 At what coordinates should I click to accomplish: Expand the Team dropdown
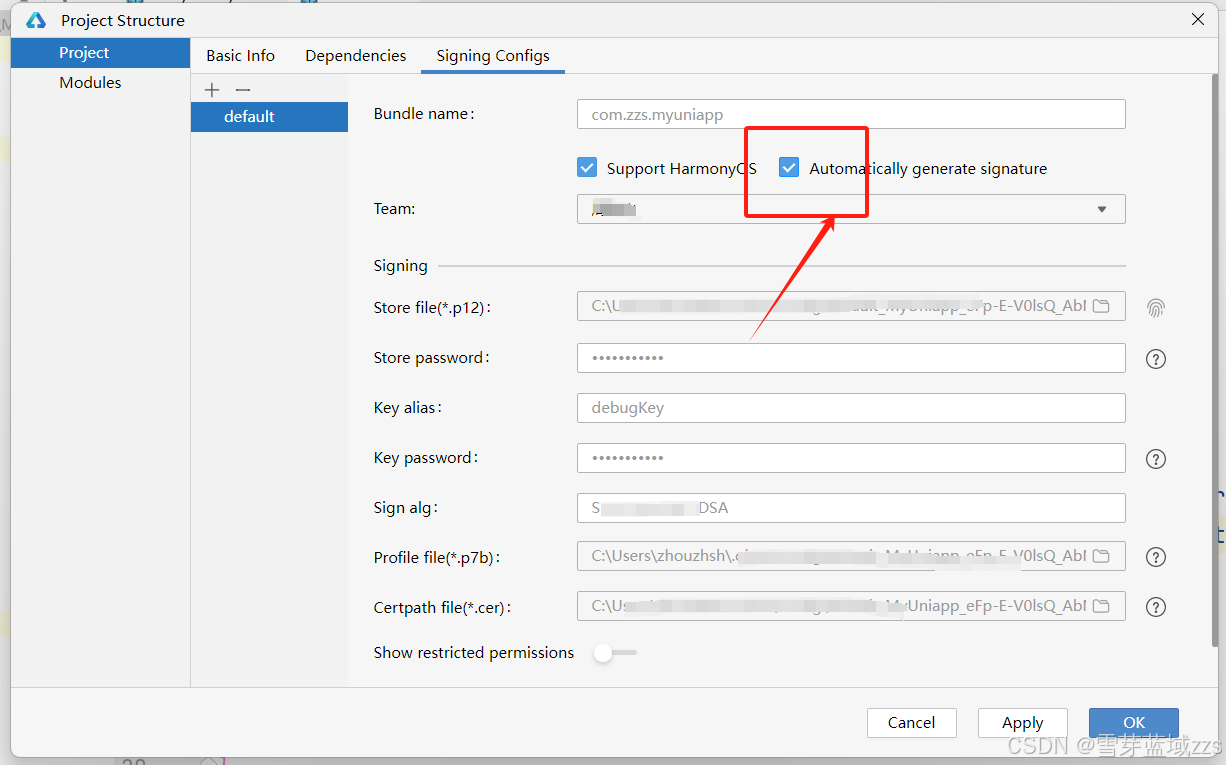click(1101, 209)
